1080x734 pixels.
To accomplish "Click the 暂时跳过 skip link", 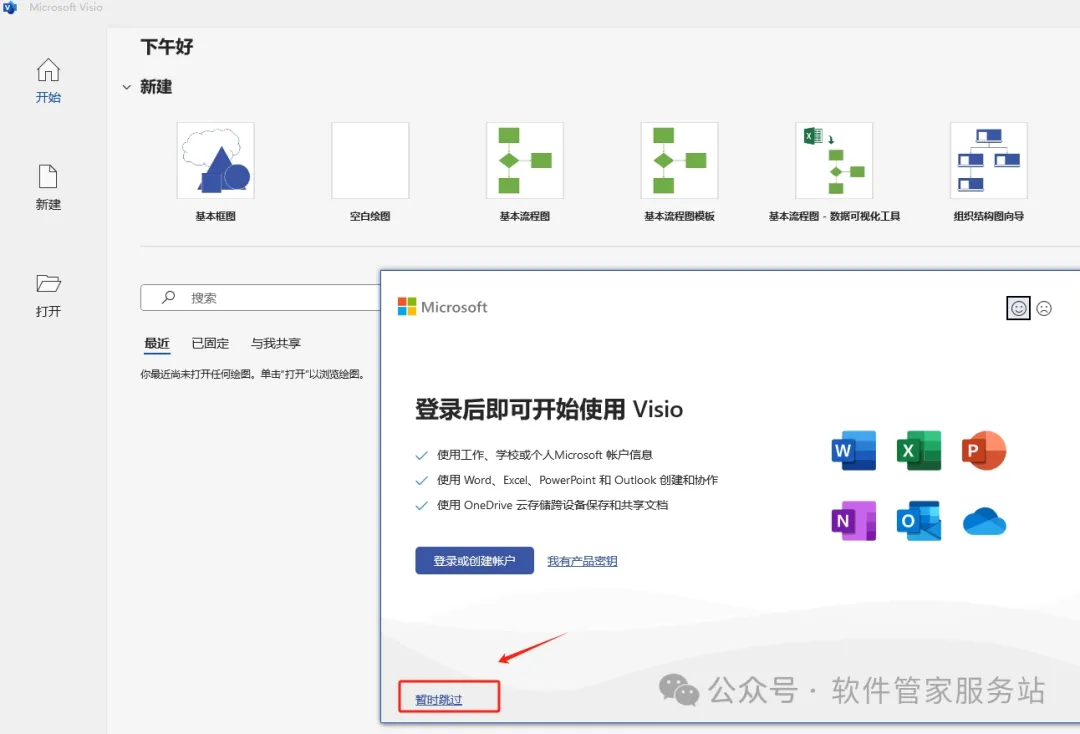I will (x=439, y=700).
